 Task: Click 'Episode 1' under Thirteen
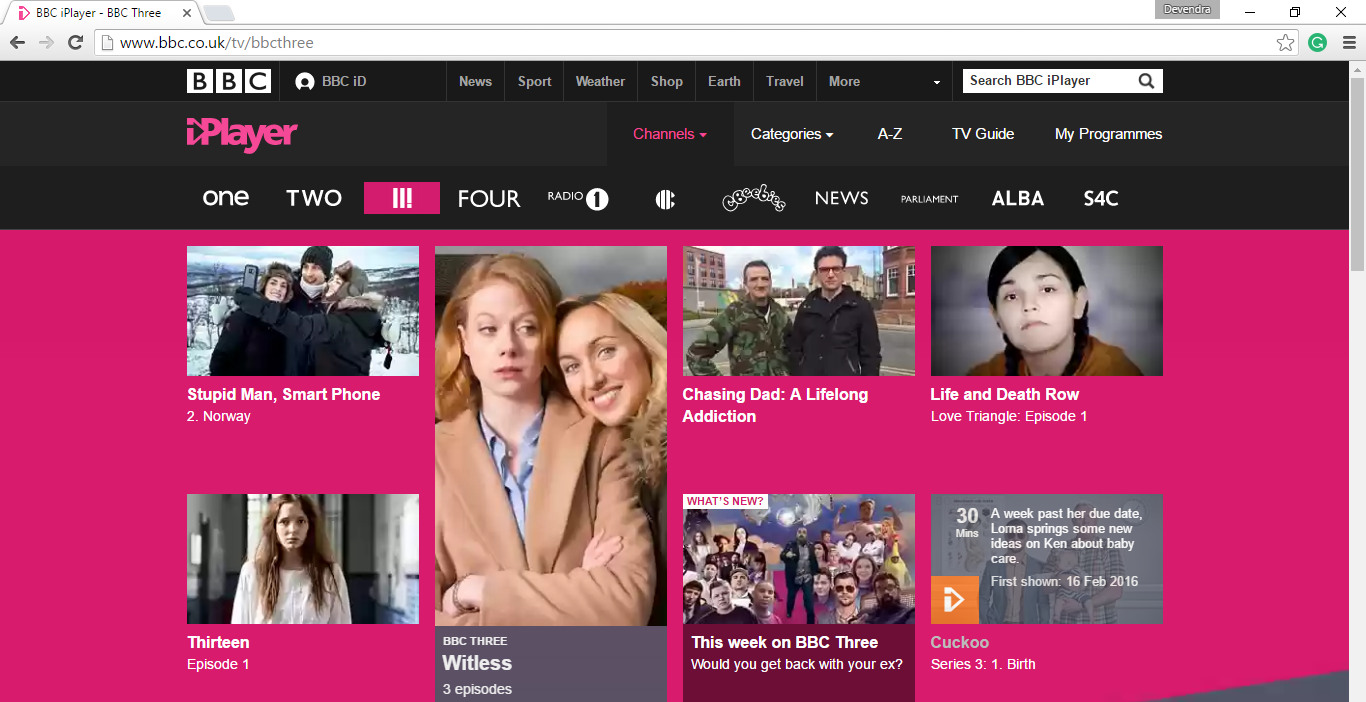tap(218, 664)
